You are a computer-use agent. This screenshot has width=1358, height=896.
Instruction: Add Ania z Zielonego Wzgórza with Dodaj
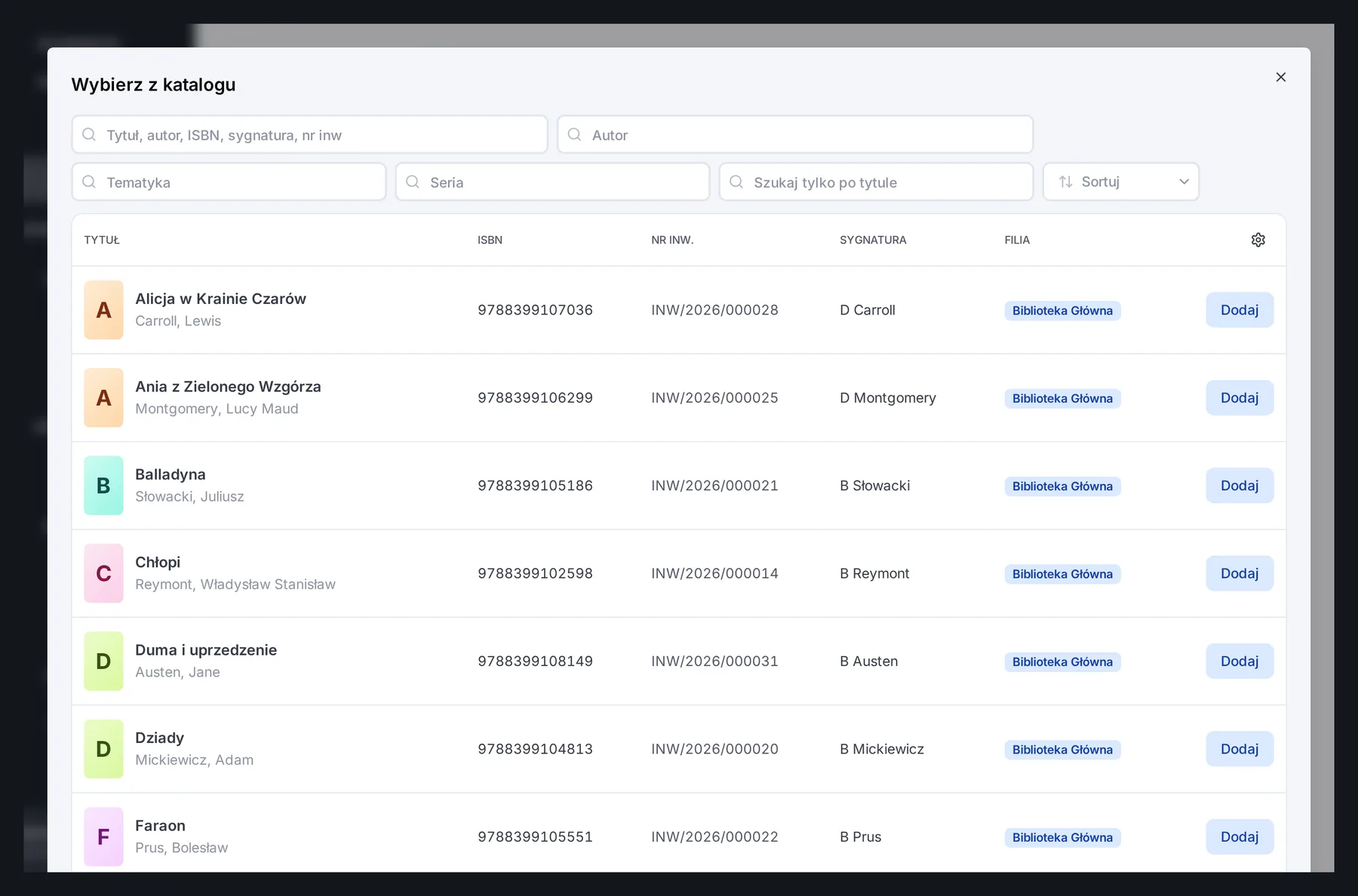pos(1240,397)
